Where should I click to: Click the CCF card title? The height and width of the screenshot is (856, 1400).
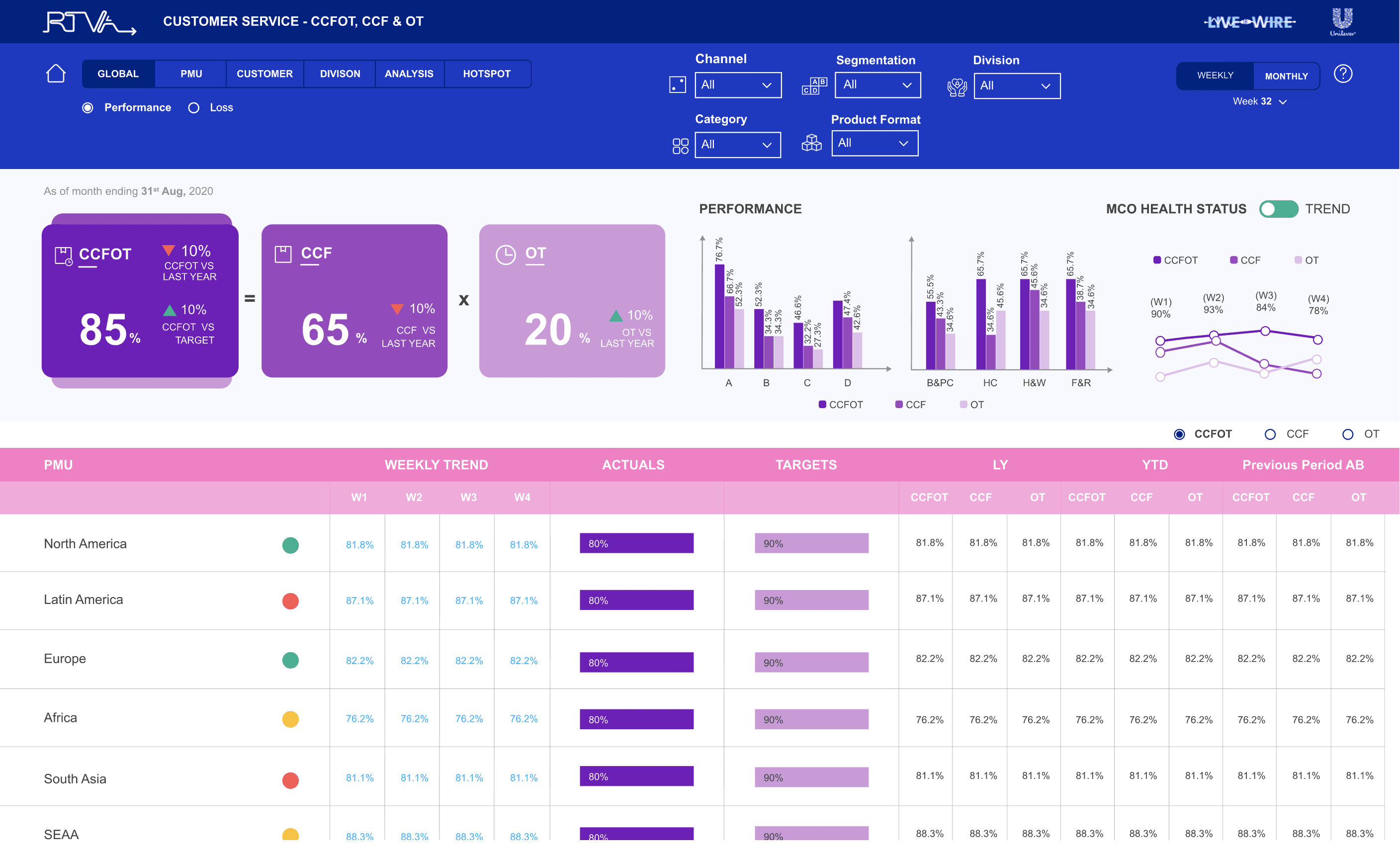317,253
